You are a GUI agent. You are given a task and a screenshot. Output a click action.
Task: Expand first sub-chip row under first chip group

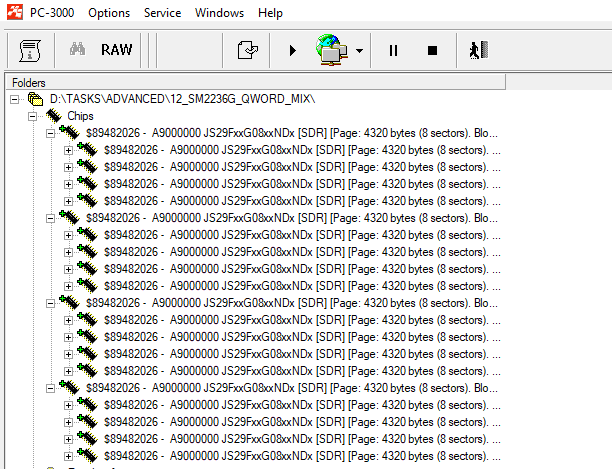(68, 150)
